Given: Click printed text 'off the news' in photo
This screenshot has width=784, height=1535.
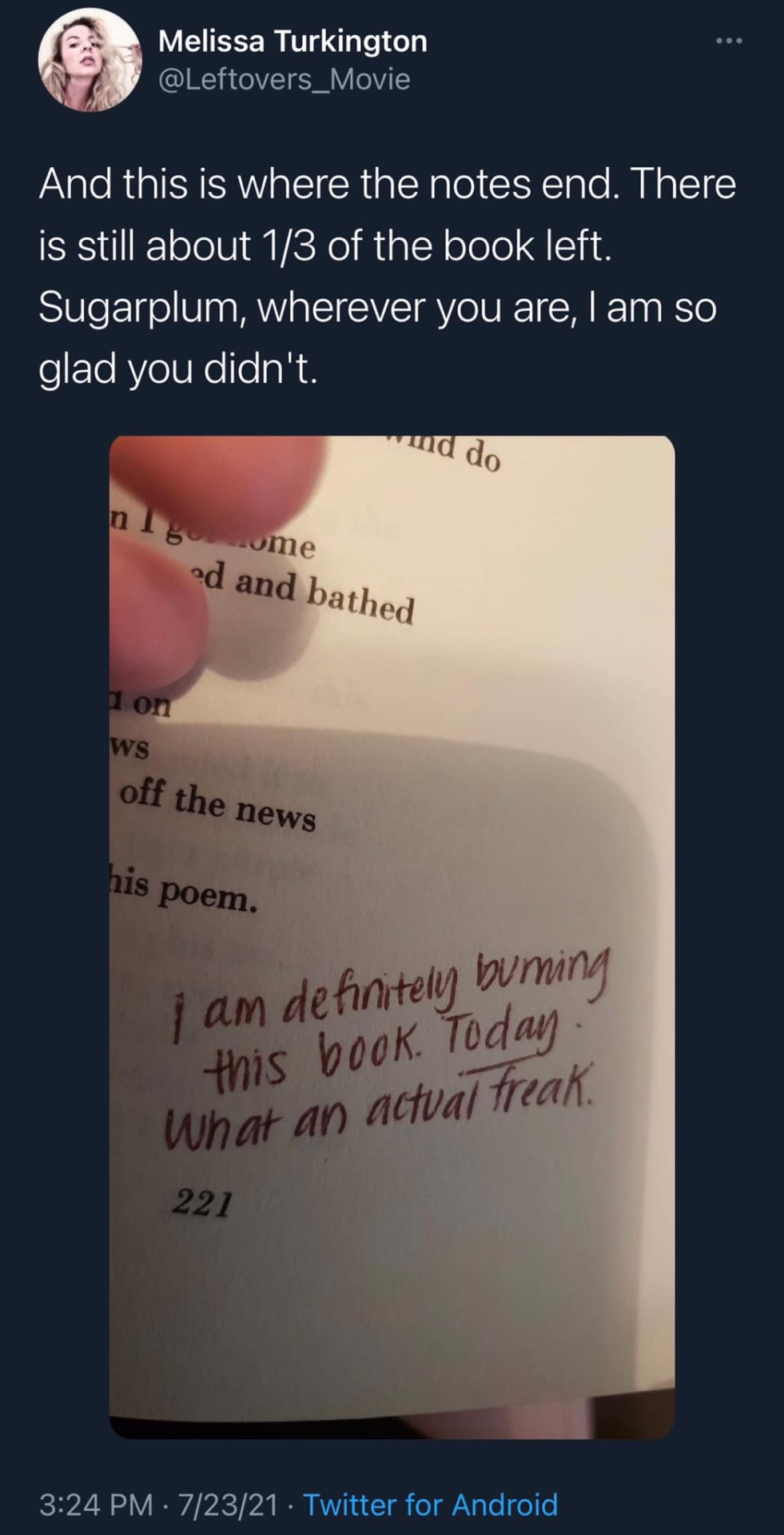Looking at the screenshot, I should point(217,805).
